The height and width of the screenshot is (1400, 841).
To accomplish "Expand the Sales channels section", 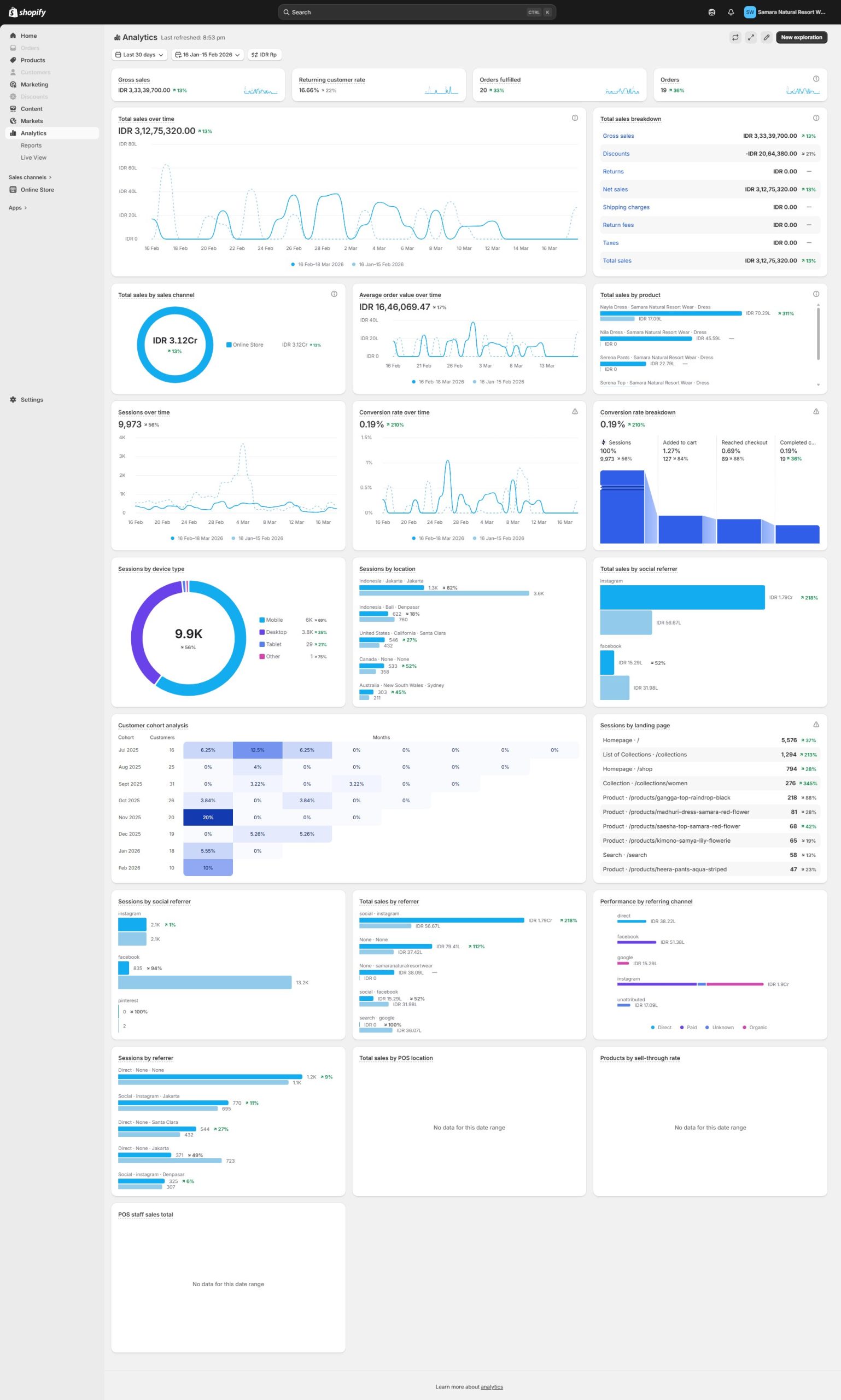I will pyautogui.click(x=30, y=177).
